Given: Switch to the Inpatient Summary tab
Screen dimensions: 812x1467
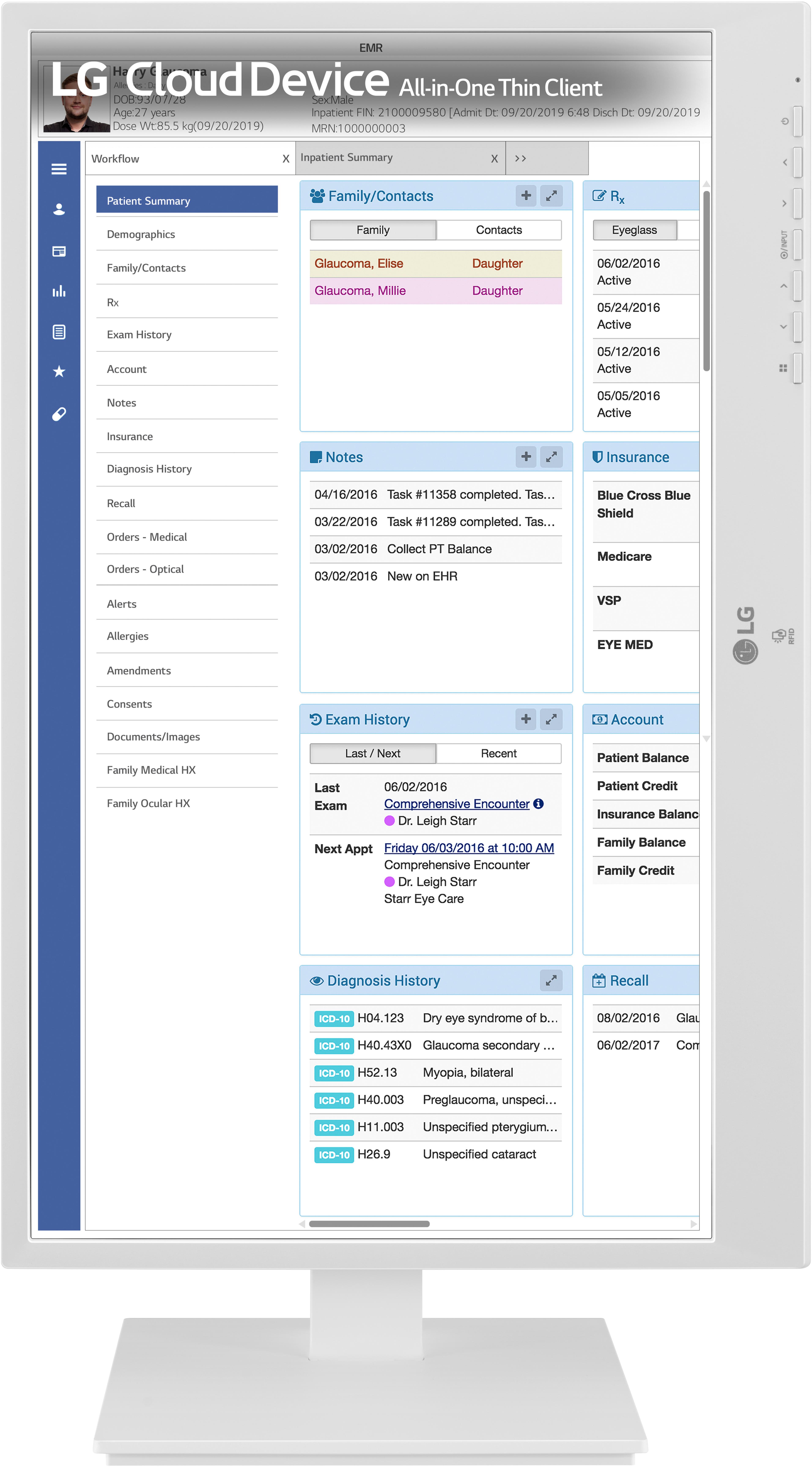Looking at the screenshot, I should click(346, 158).
